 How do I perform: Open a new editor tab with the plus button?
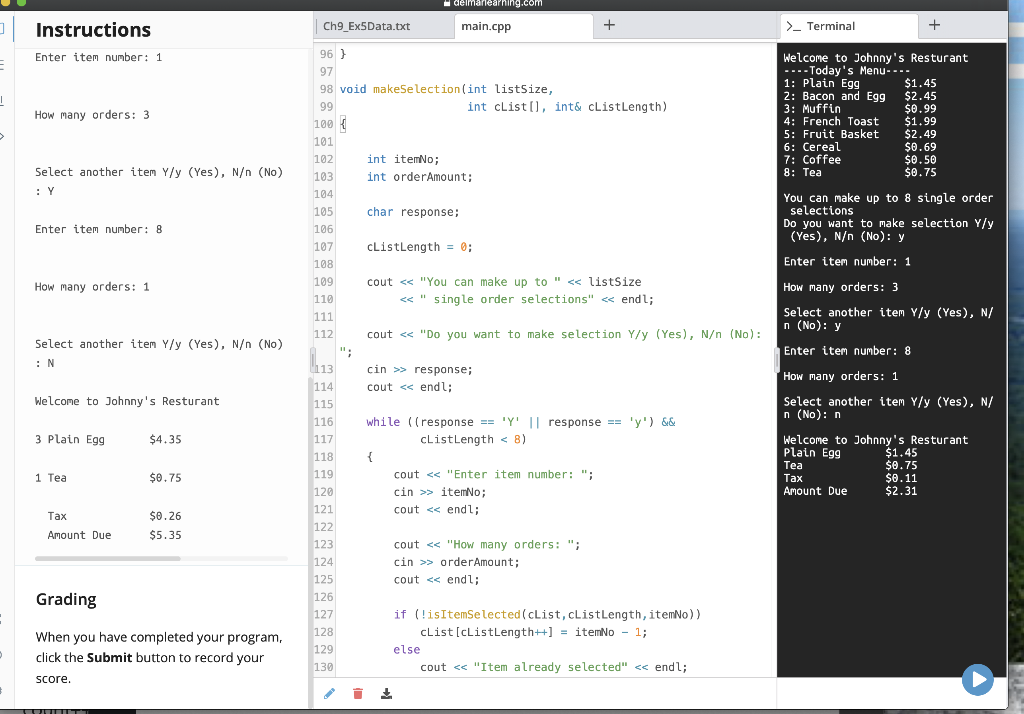pos(610,26)
